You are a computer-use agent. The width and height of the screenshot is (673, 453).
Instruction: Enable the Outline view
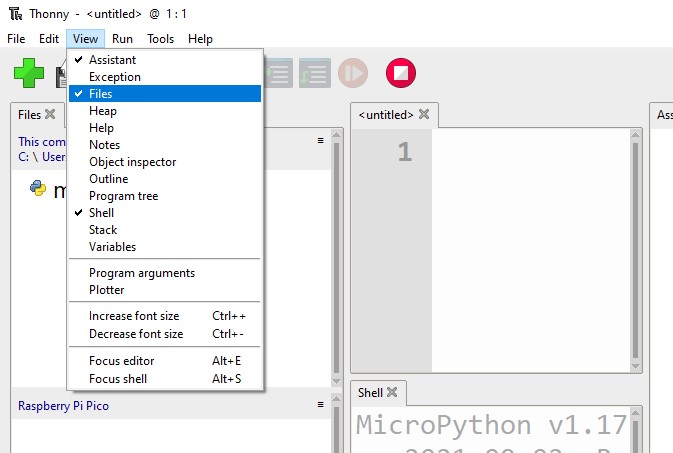(165, 179)
